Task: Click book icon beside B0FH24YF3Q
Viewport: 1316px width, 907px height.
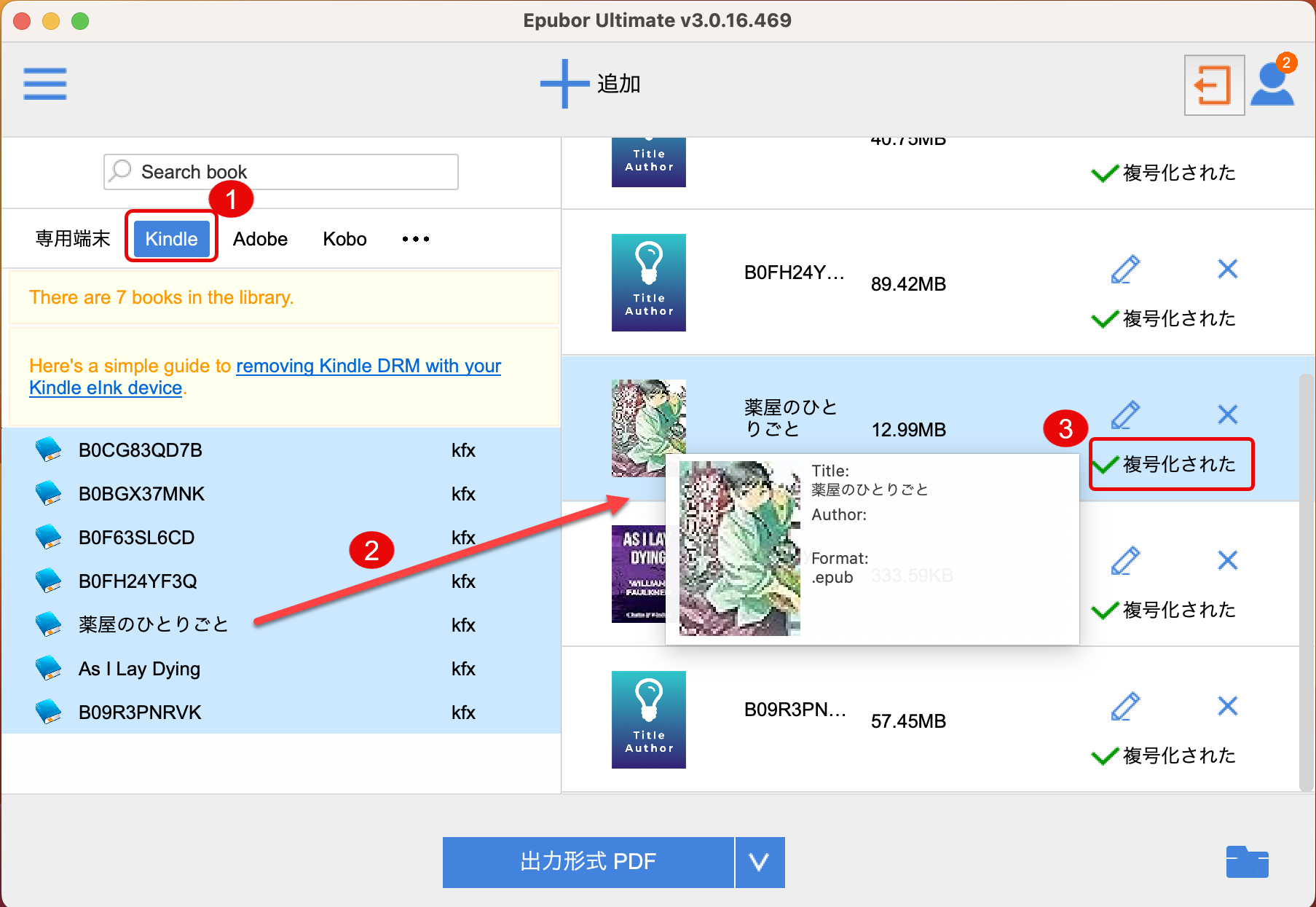Action: point(49,581)
